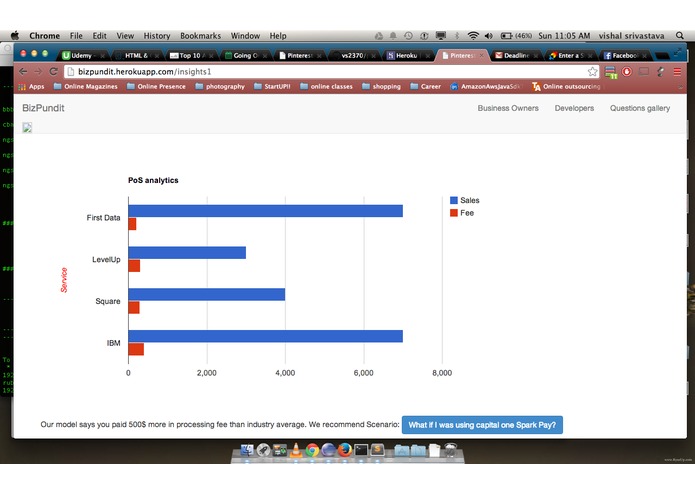Open the Apps bookmarks shortcut
695x494 pixels.
click(31, 86)
